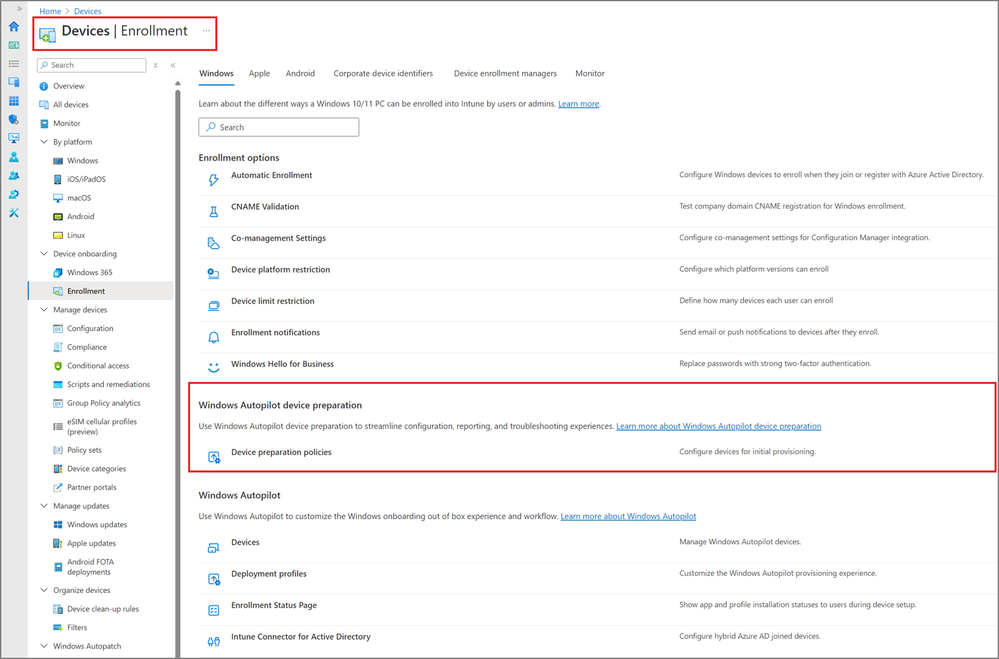Collapse the Manage devices section
This screenshot has height=659, width=999.
[x=44, y=310]
